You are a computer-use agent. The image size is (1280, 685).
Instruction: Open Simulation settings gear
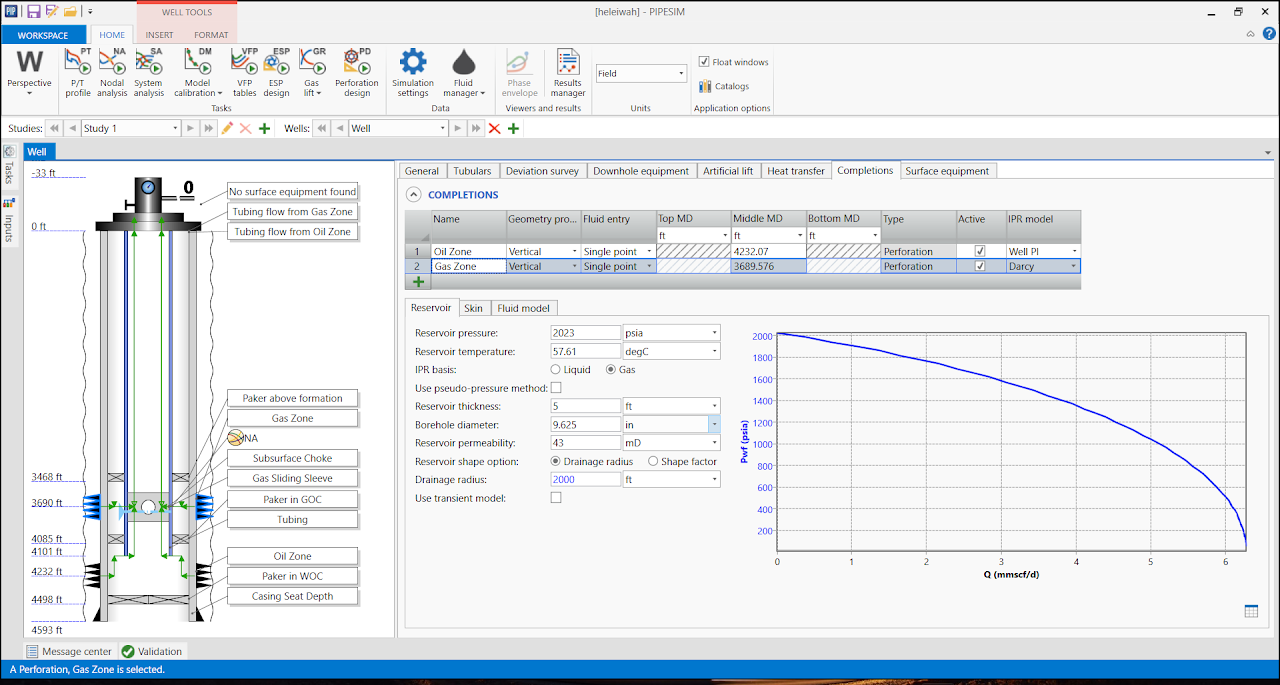(x=413, y=73)
